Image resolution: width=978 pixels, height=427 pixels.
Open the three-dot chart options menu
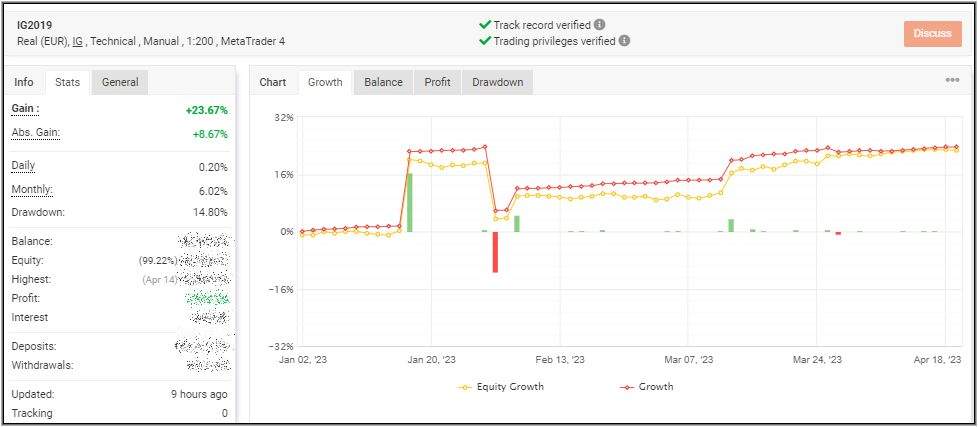point(952,81)
